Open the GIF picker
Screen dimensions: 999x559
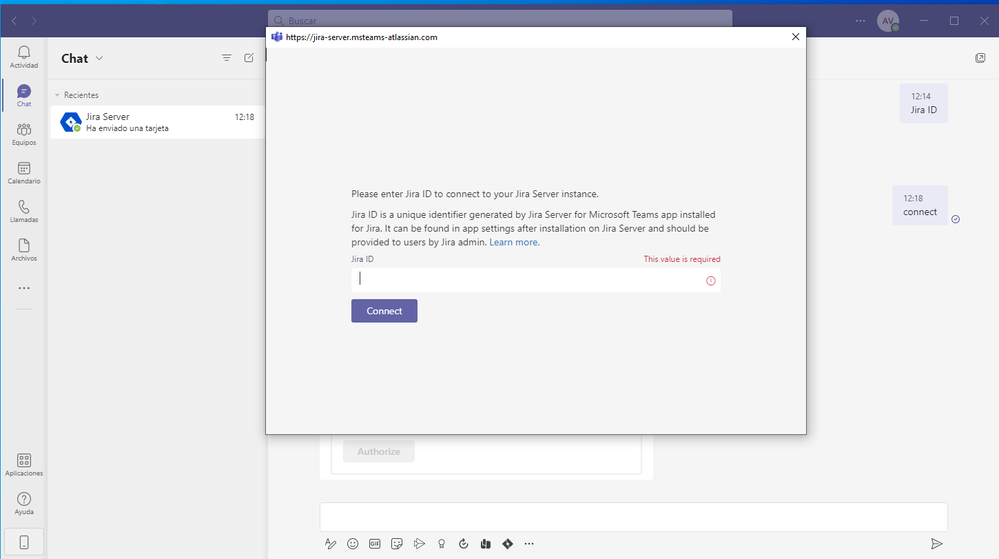click(x=375, y=544)
